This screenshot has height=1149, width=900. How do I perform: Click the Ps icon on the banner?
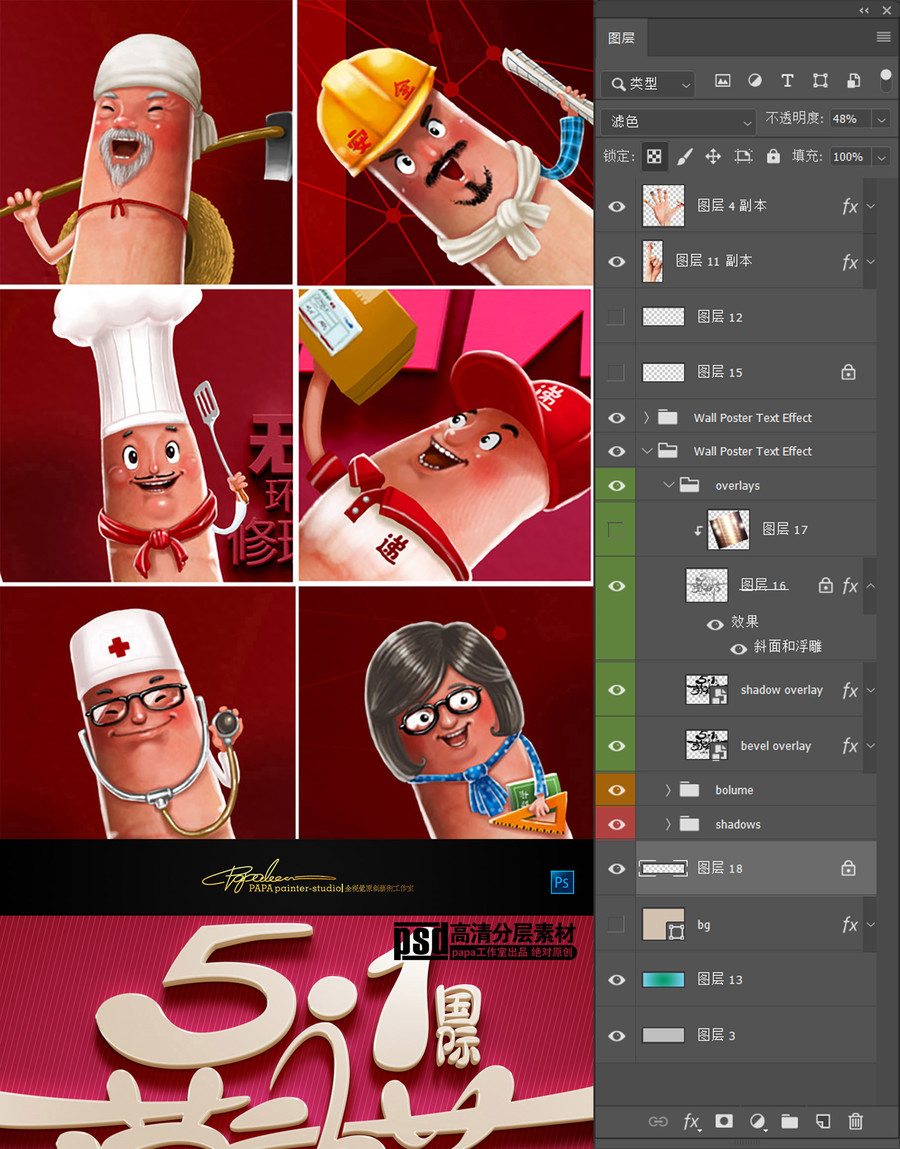[x=562, y=882]
